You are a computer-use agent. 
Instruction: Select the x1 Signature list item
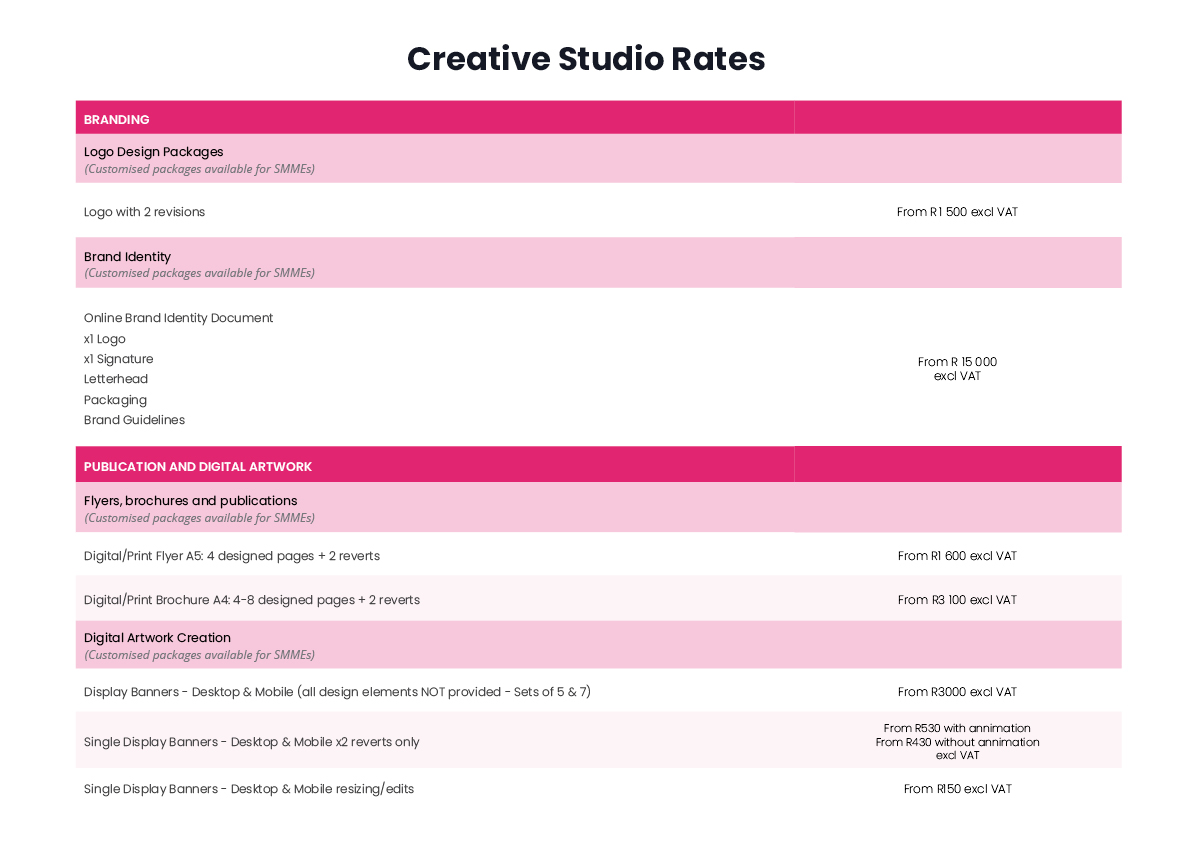[119, 359]
